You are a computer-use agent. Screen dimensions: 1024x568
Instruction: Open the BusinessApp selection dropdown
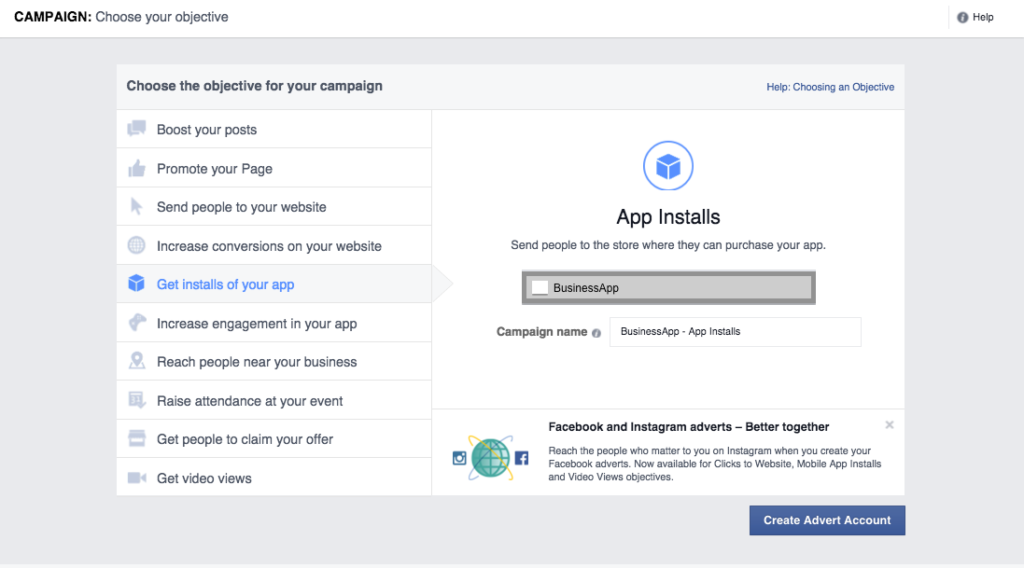(667, 288)
